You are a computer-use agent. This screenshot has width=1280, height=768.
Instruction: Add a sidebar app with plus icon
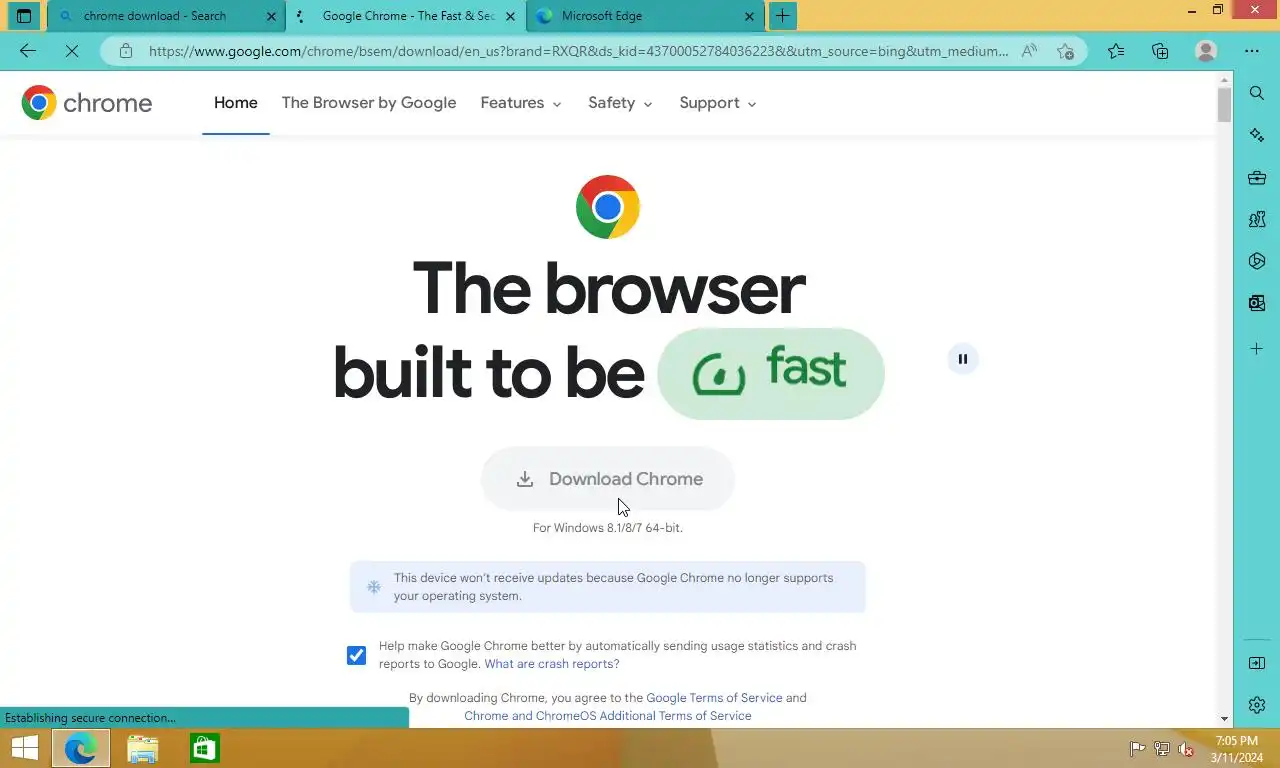(x=1257, y=349)
